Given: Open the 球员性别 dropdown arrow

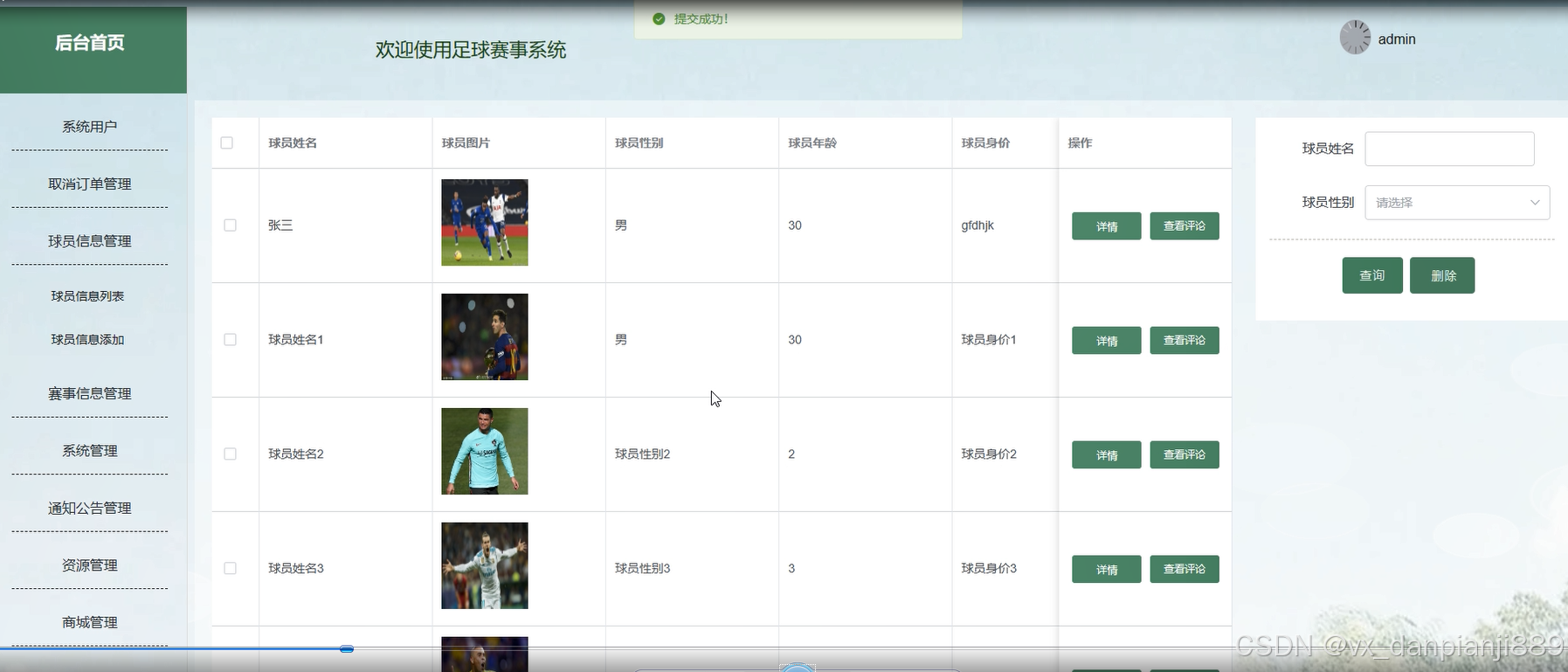Looking at the screenshot, I should click(x=1535, y=203).
